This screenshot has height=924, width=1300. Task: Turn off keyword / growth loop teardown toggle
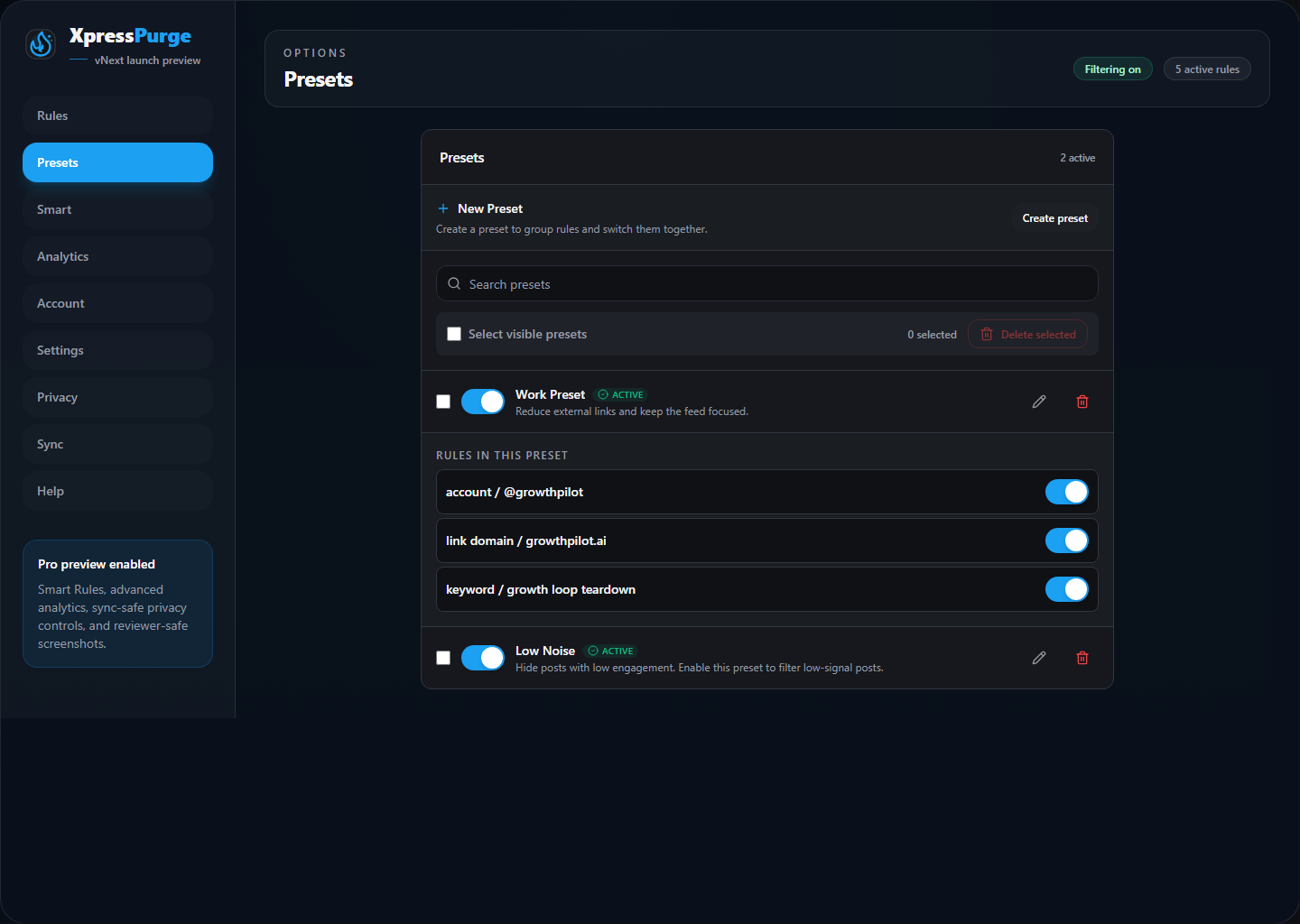tap(1067, 589)
